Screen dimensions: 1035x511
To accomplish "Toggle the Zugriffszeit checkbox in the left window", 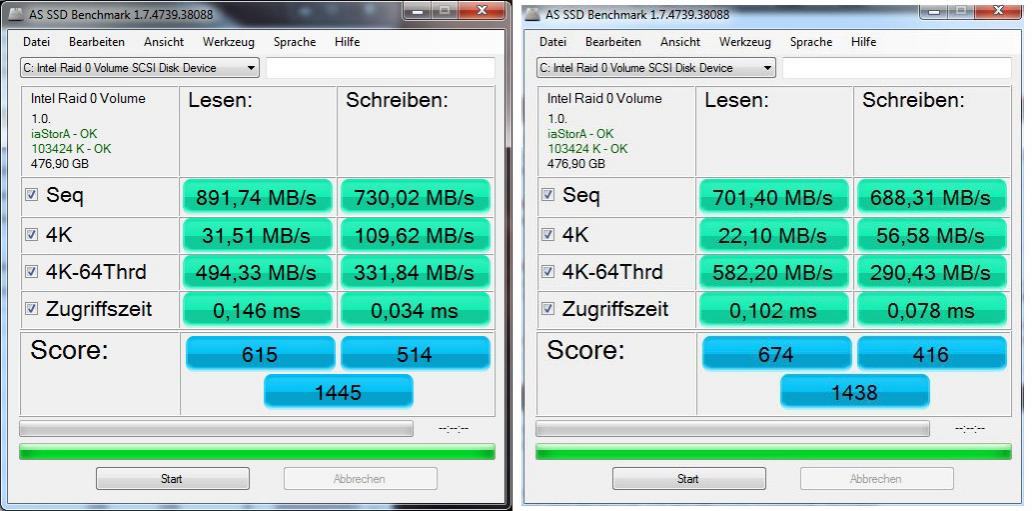I will (x=31, y=309).
